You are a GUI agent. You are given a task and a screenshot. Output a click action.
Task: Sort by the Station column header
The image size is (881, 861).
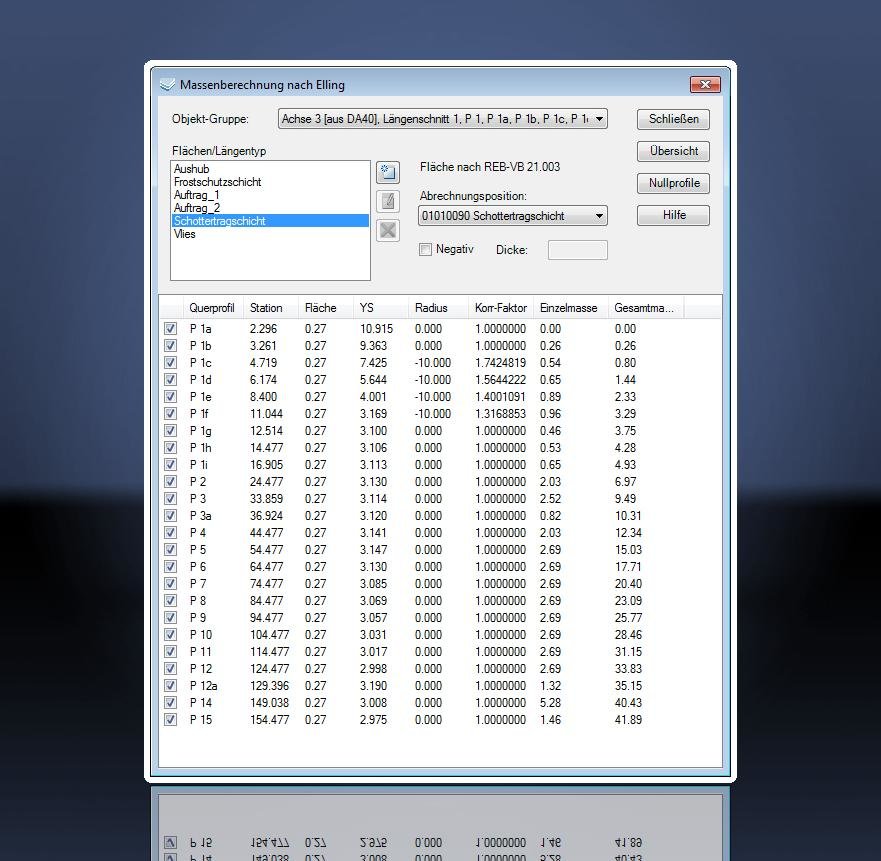[x=271, y=308]
